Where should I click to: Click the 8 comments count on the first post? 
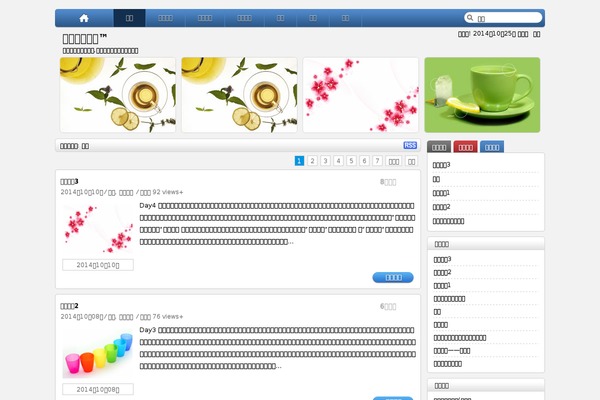click(388, 182)
